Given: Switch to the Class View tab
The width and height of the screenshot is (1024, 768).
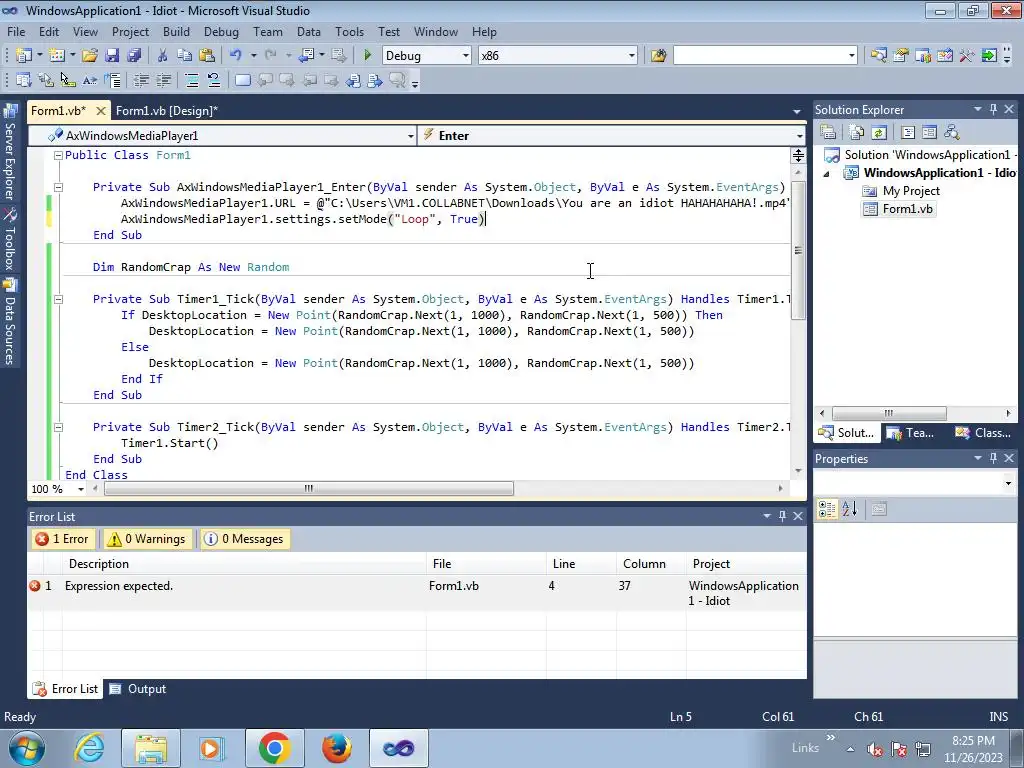Looking at the screenshot, I should click(x=982, y=433).
